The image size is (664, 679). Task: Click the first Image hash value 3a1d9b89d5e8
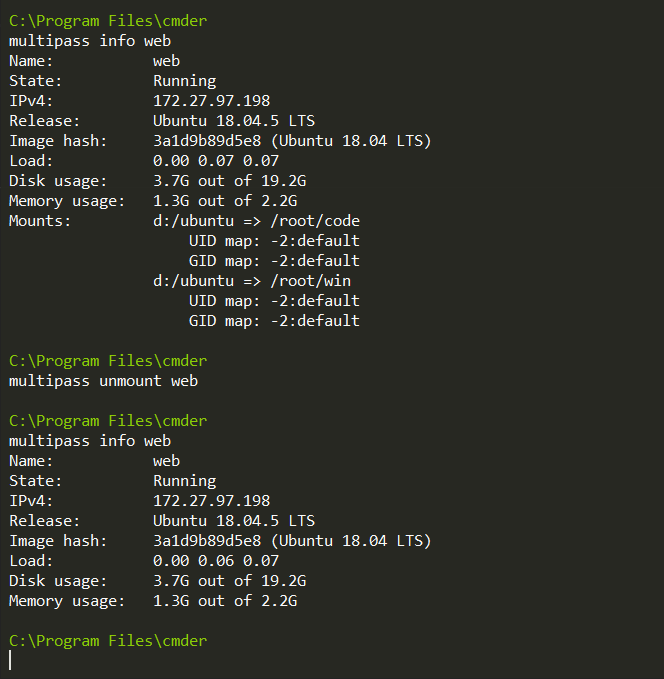(207, 141)
